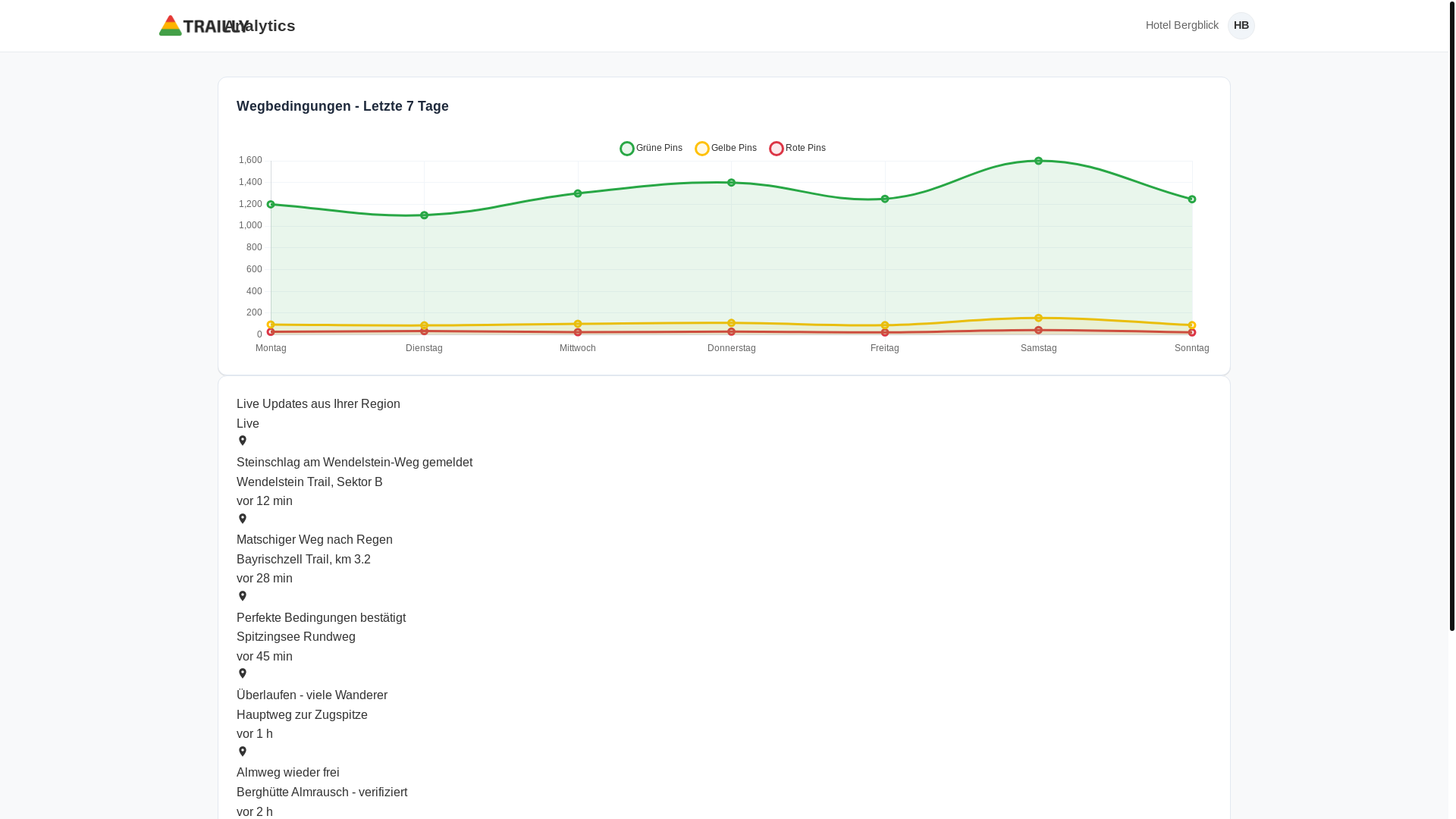This screenshot has height=819, width=1456.
Task: Open 'Perfekte Bedingungen bestätigt' update
Action: coord(321,617)
